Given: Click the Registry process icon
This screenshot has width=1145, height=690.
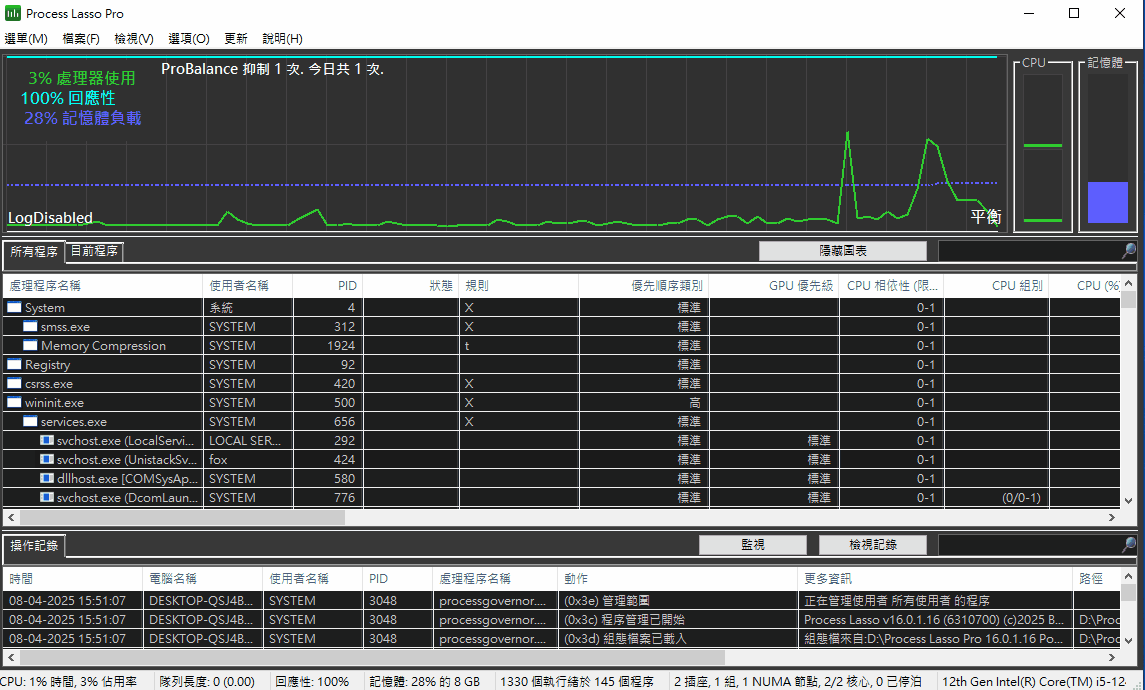Looking at the screenshot, I should point(15,364).
